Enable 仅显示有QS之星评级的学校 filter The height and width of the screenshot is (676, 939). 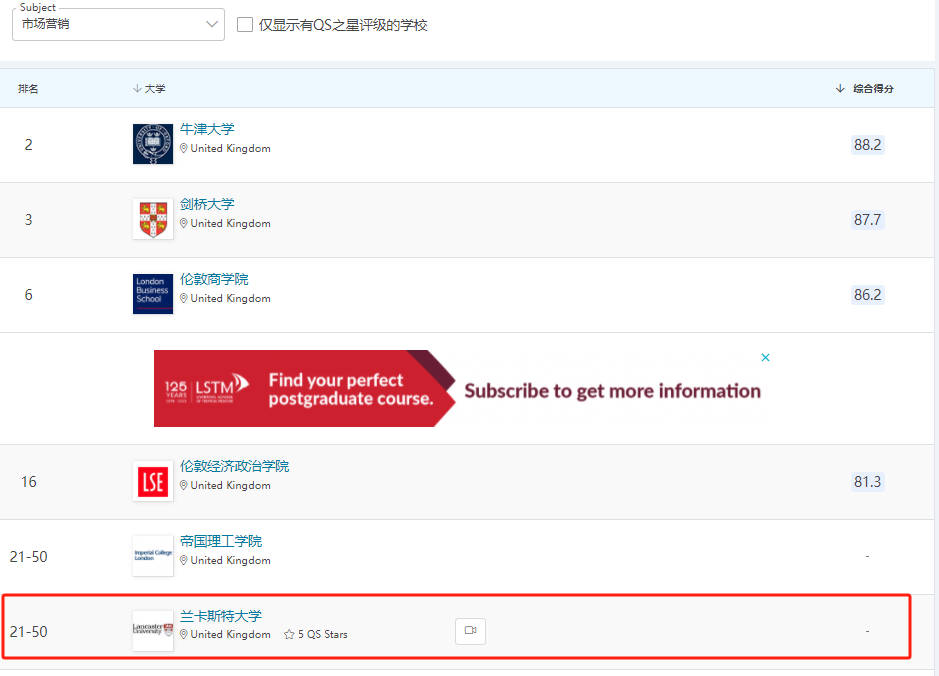pos(245,25)
